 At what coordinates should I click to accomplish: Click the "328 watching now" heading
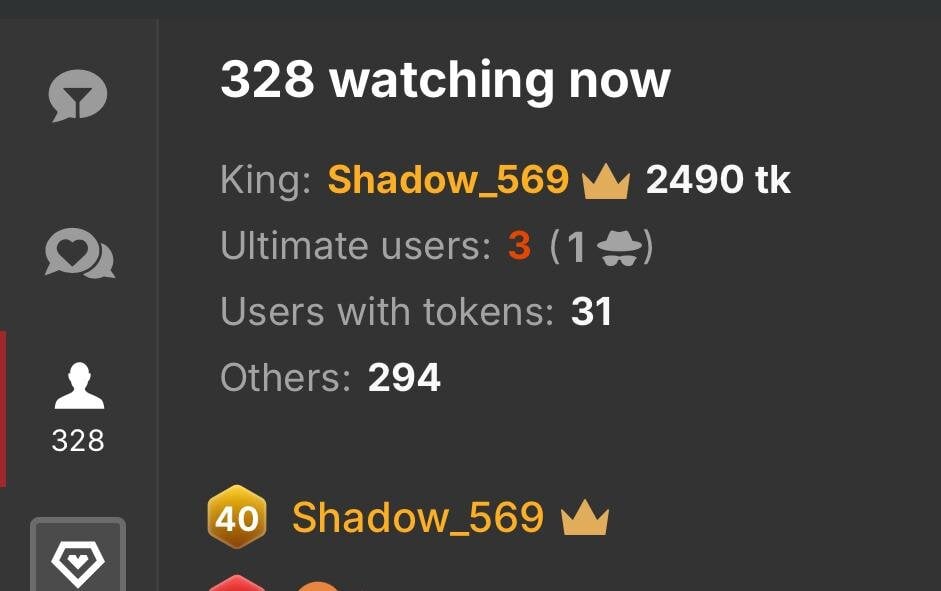click(x=445, y=80)
